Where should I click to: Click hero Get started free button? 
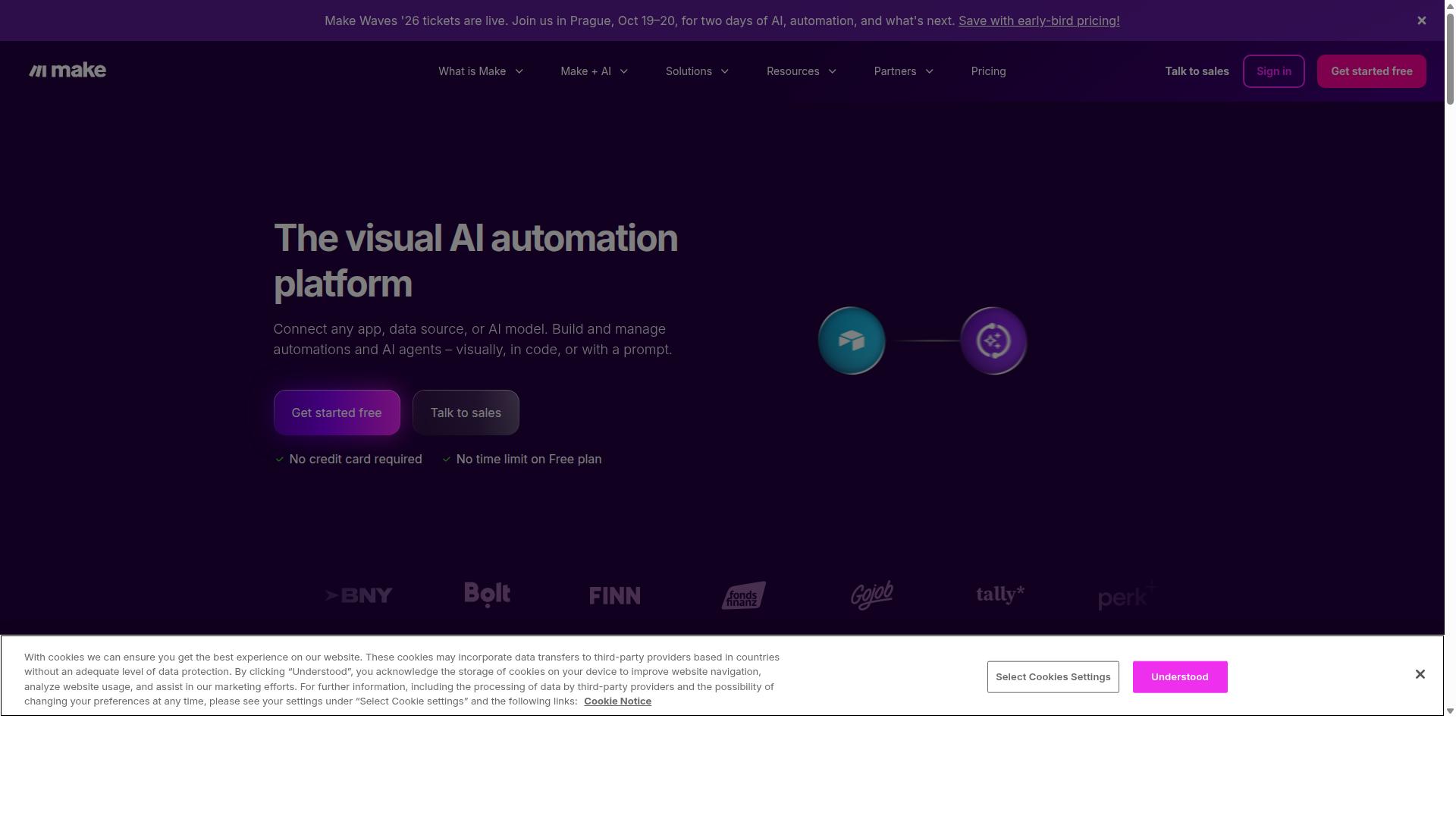[x=337, y=413]
